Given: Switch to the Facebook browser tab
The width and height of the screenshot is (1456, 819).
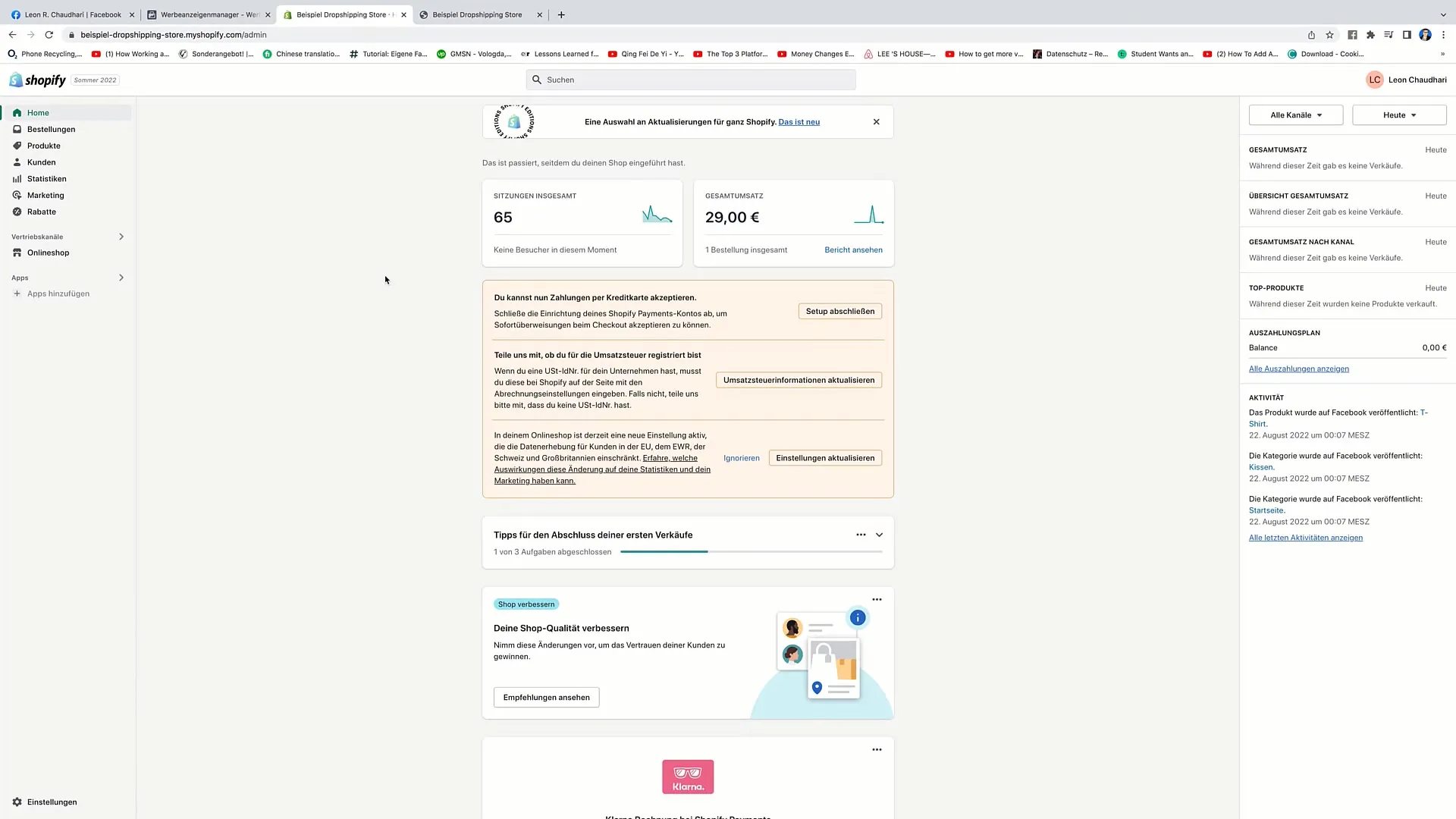Looking at the screenshot, I should 72,14.
